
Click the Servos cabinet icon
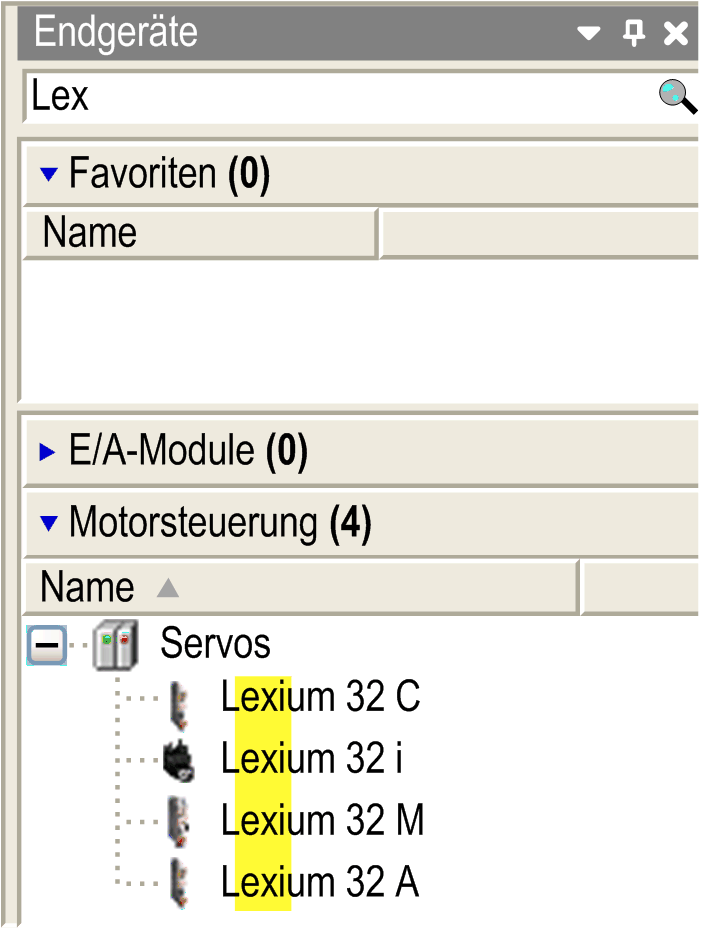click(x=116, y=645)
